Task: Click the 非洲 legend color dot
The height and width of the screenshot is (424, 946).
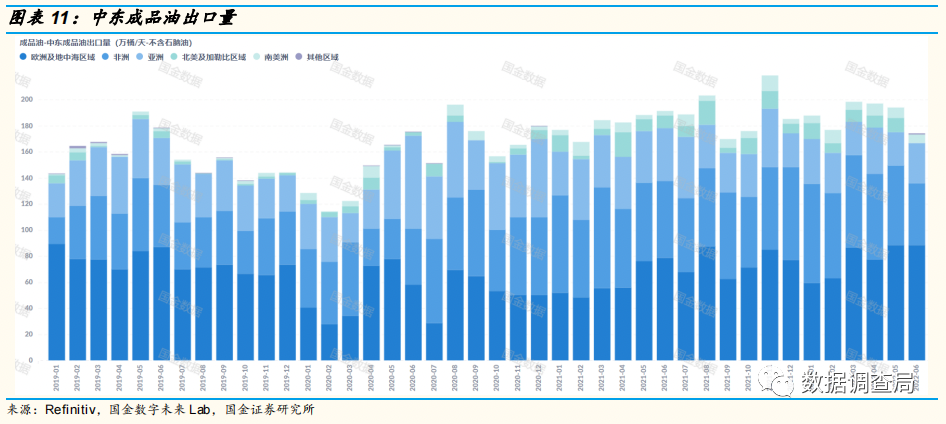Action: pos(105,58)
